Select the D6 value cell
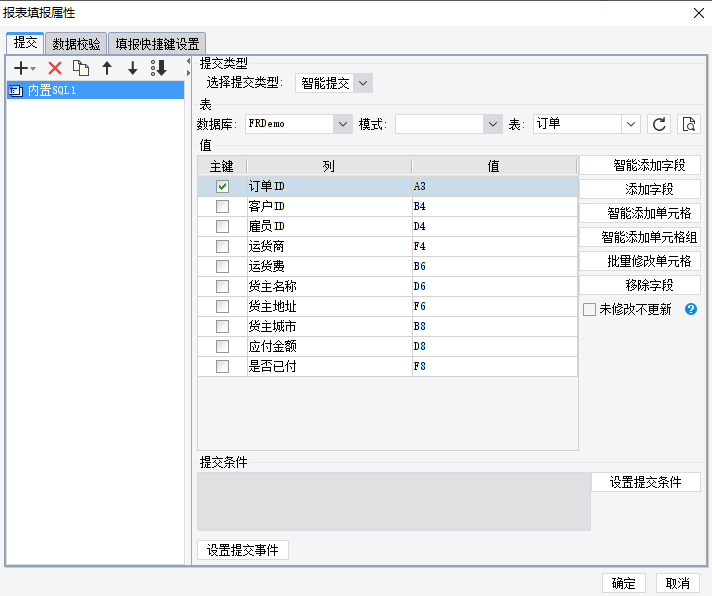 click(x=494, y=286)
